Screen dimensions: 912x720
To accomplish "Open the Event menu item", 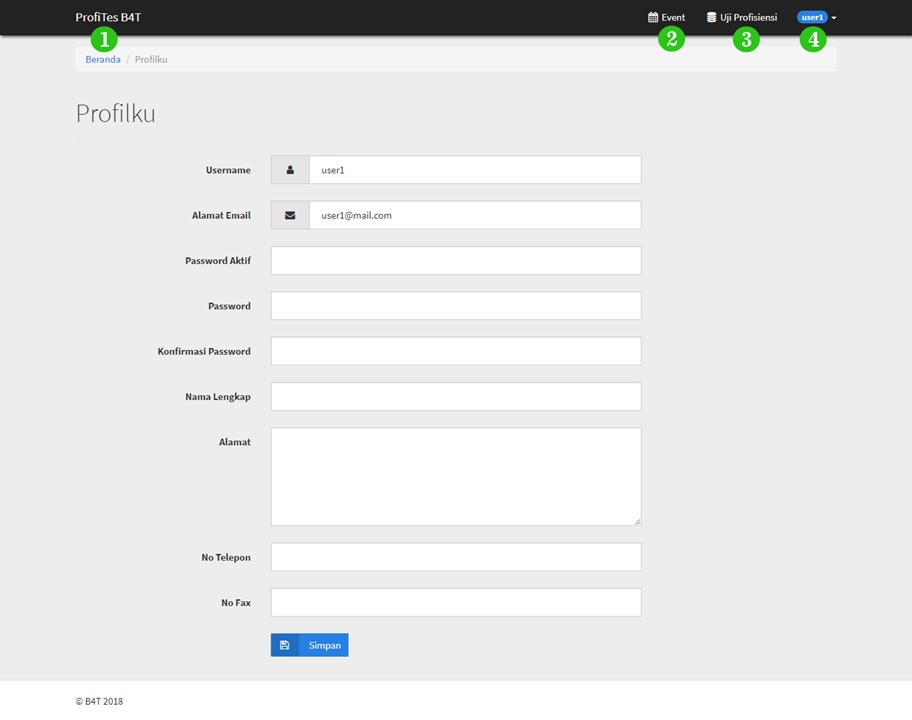I will pos(673,18).
